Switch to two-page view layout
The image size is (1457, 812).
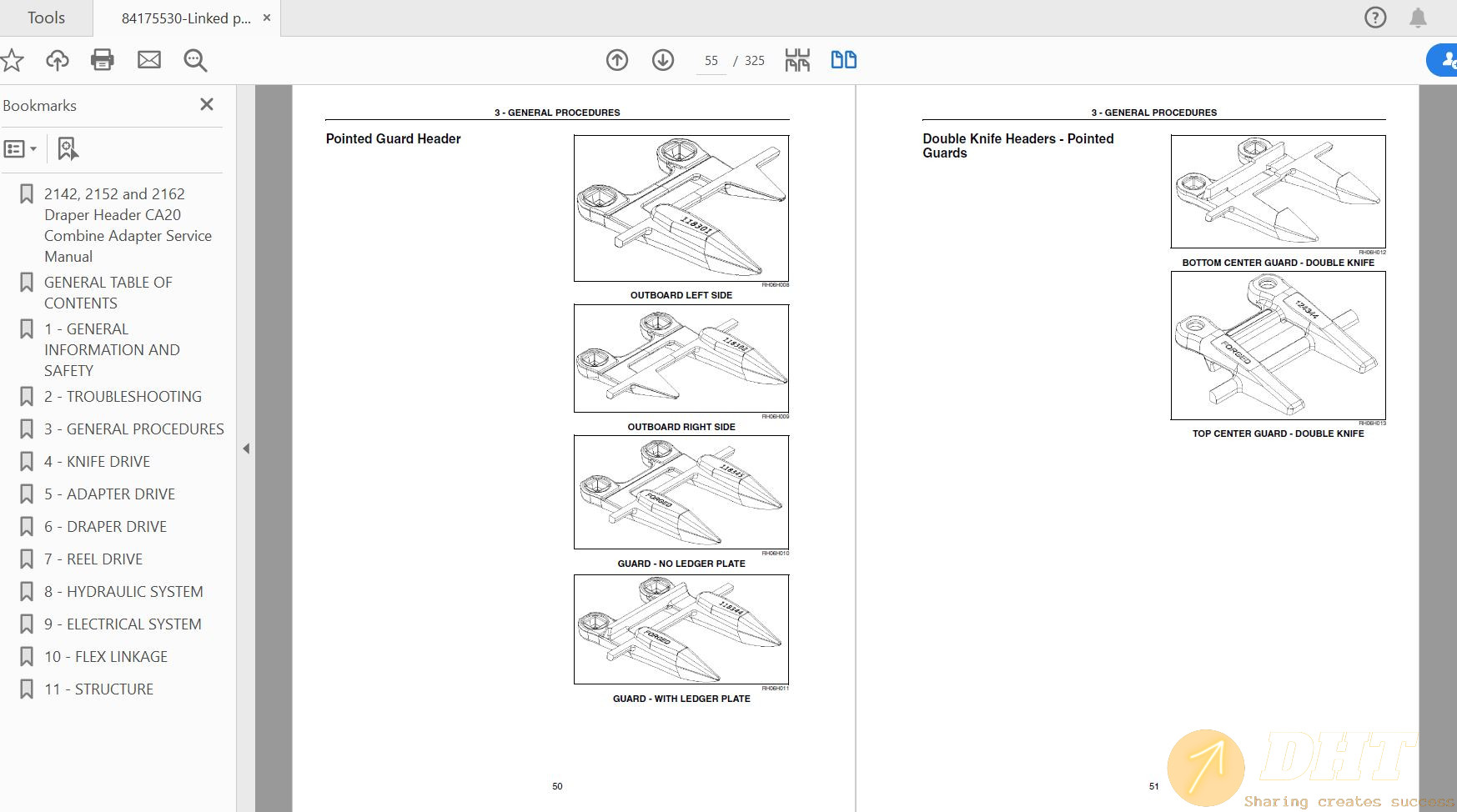843,60
